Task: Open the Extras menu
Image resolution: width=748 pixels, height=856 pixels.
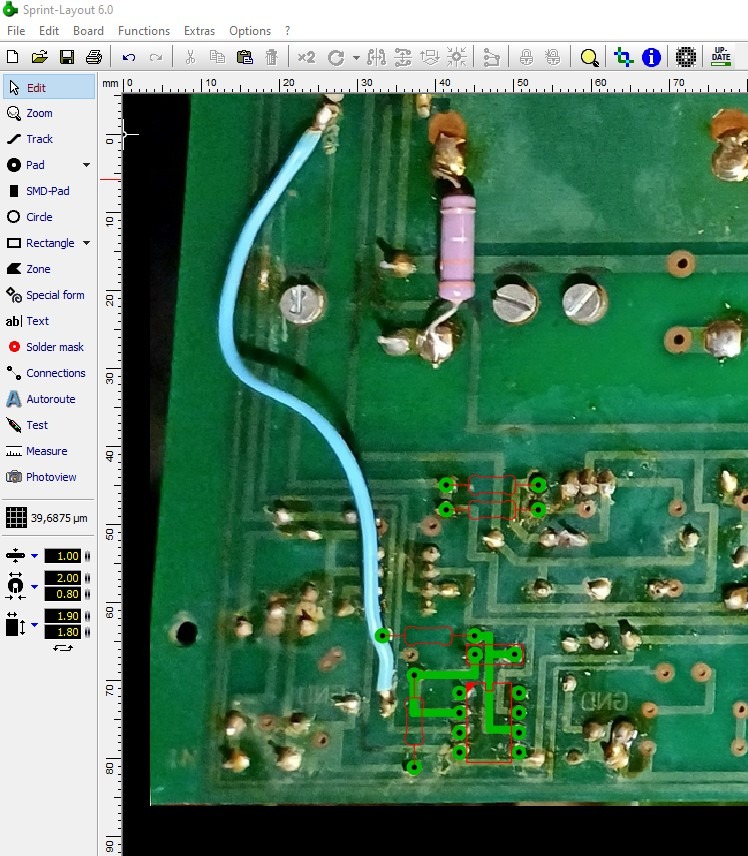Action: click(199, 31)
